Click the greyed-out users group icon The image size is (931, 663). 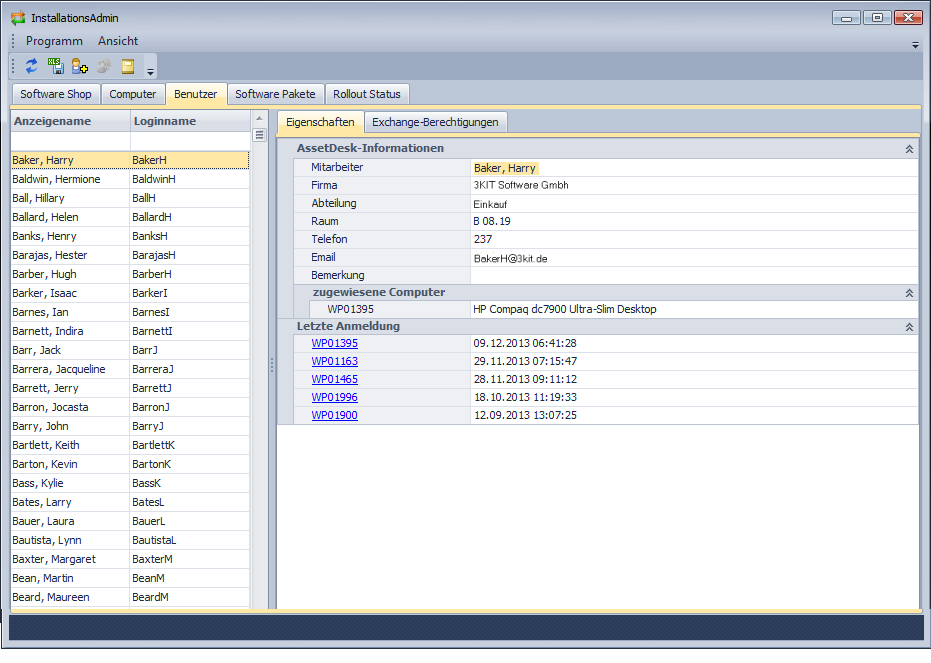tap(104, 66)
